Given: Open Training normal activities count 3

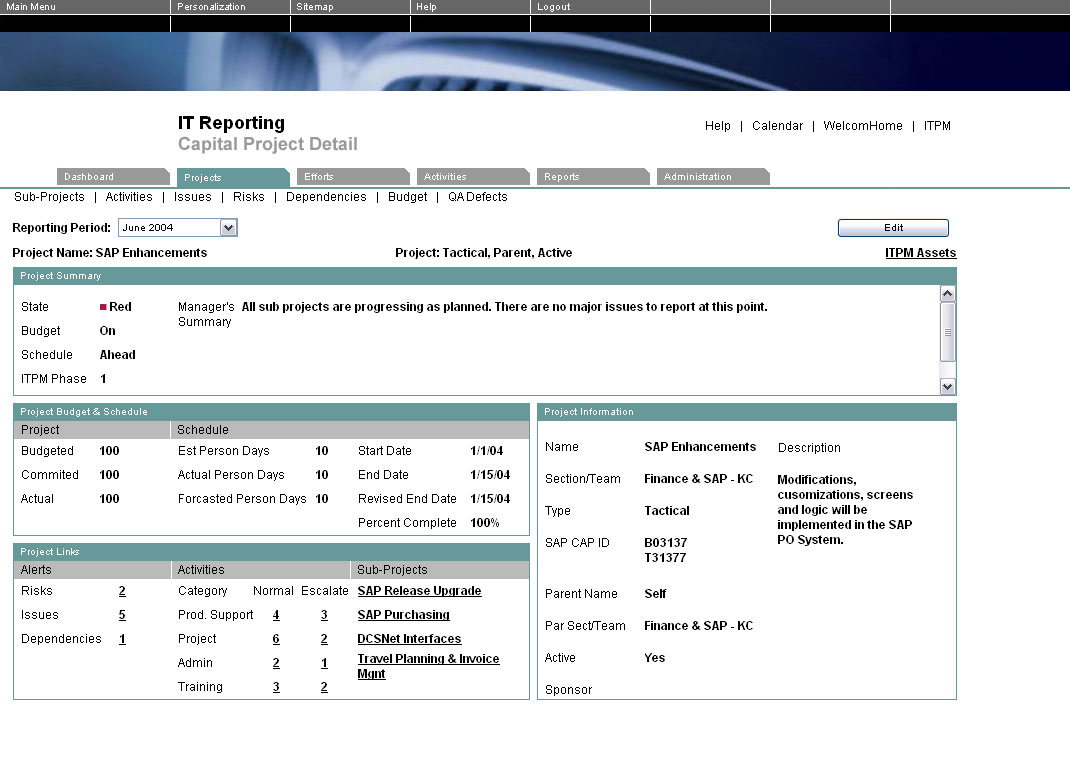Looking at the screenshot, I should tap(276, 687).
